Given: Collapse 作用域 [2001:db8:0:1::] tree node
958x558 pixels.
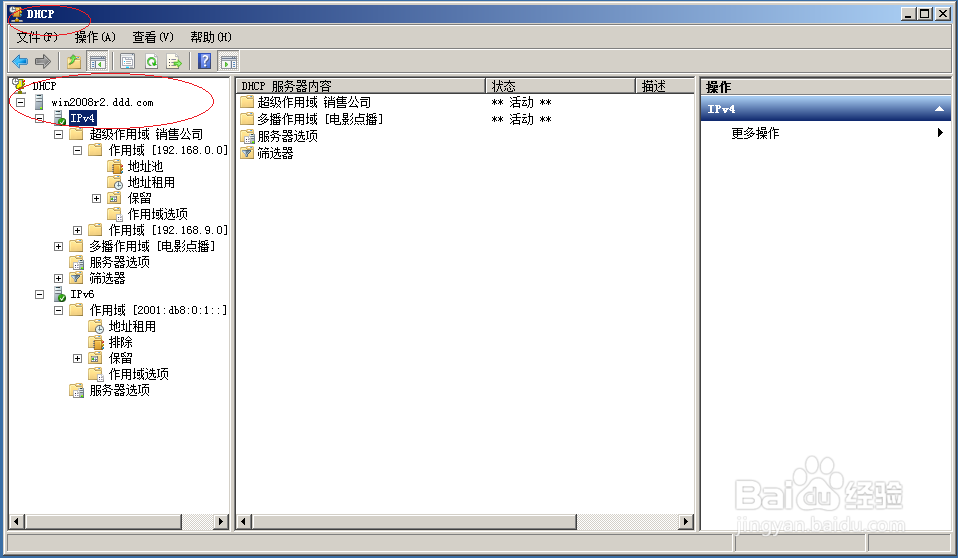Looking at the screenshot, I should (x=59, y=310).
